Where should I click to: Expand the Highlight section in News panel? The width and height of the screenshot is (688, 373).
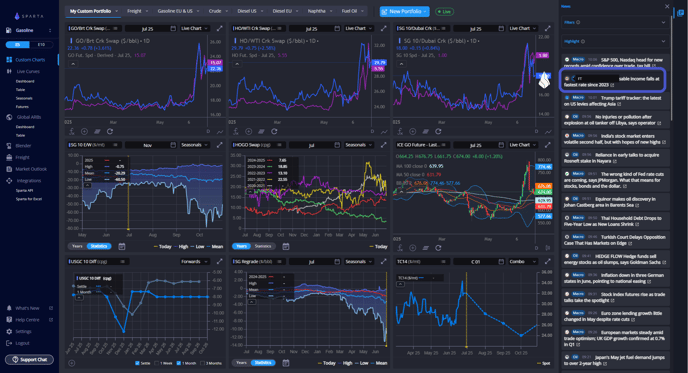click(x=615, y=41)
